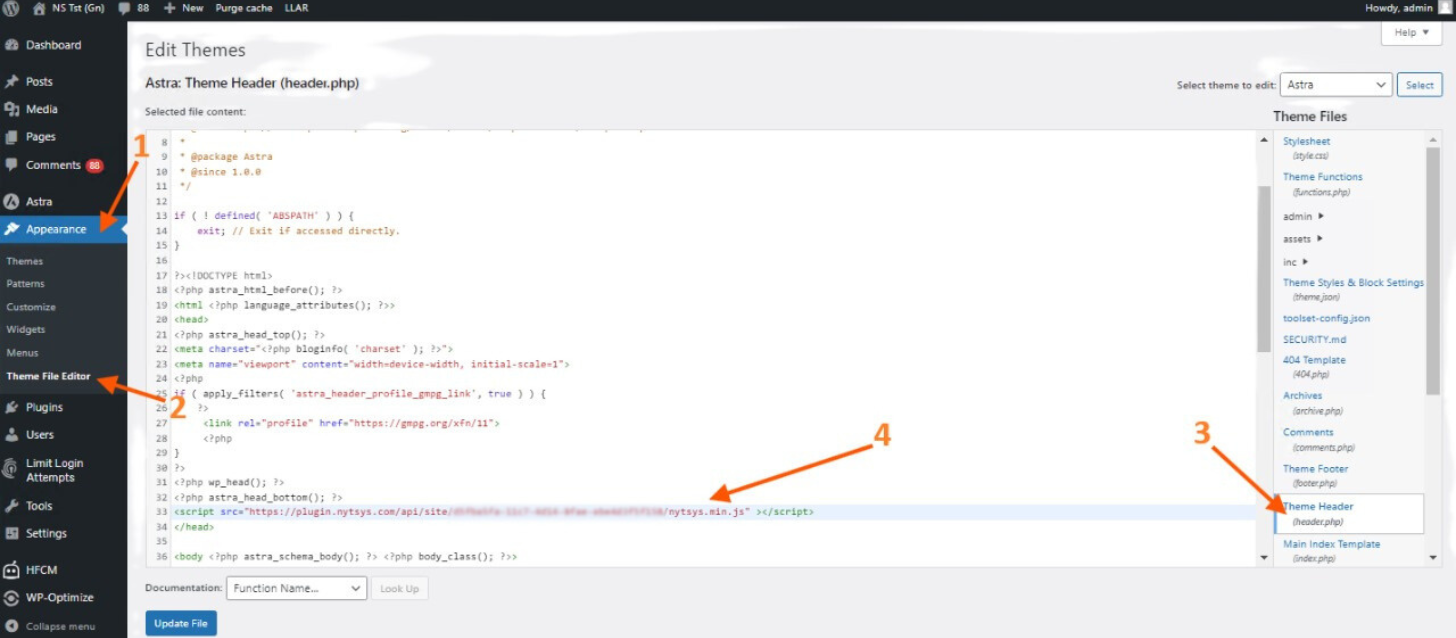Click the admin avatar in top bar
The height and width of the screenshot is (638, 1456).
pyautogui.click(x=1444, y=8)
